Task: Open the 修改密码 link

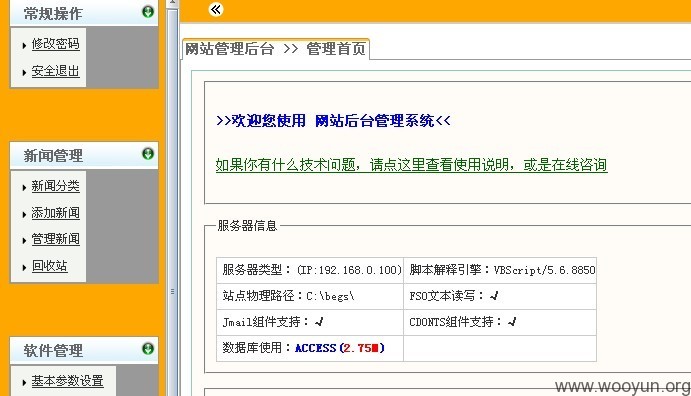Action: [56, 44]
